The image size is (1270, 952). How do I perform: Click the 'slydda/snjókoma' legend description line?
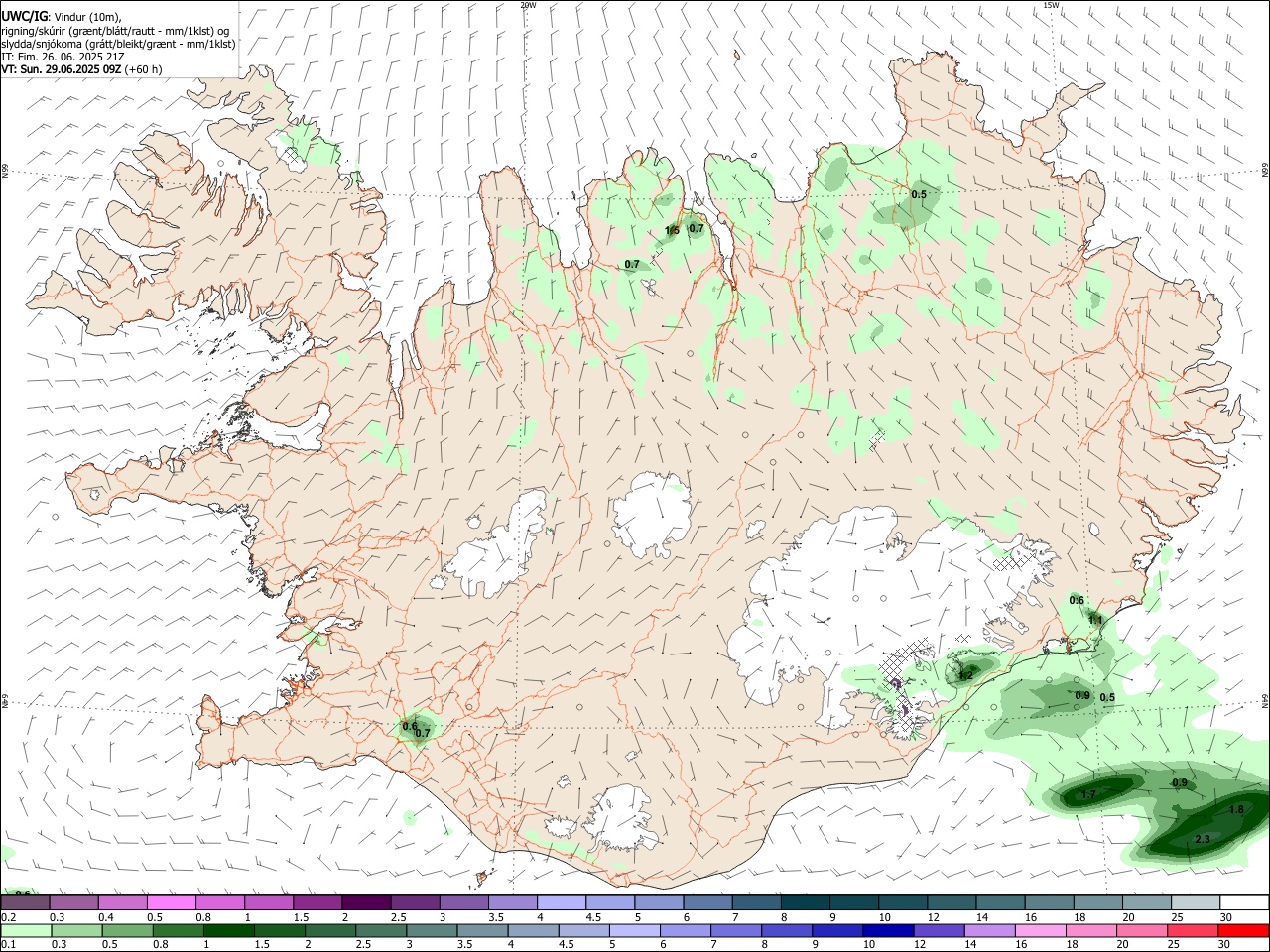(x=118, y=44)
